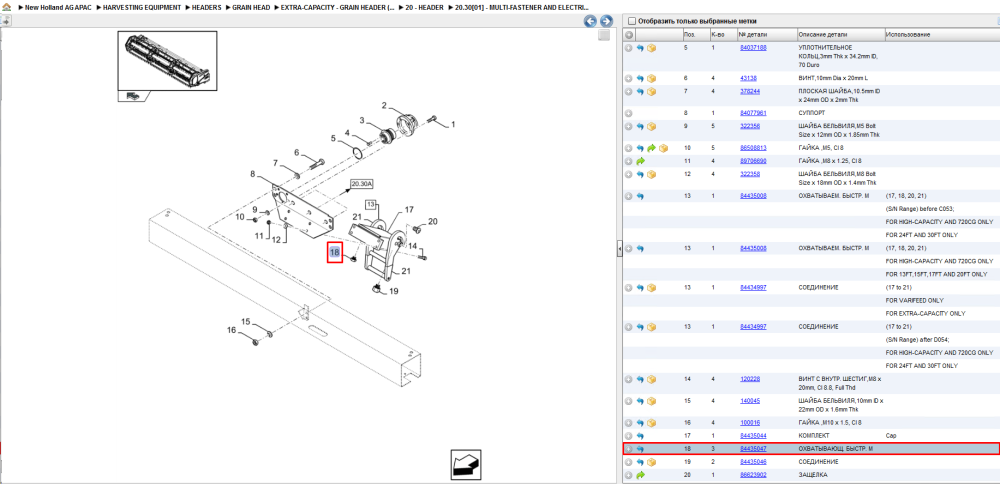Select callout 2 in the diagram
This screenshot has width=1000, height=484.
click(x=385, y=106)
